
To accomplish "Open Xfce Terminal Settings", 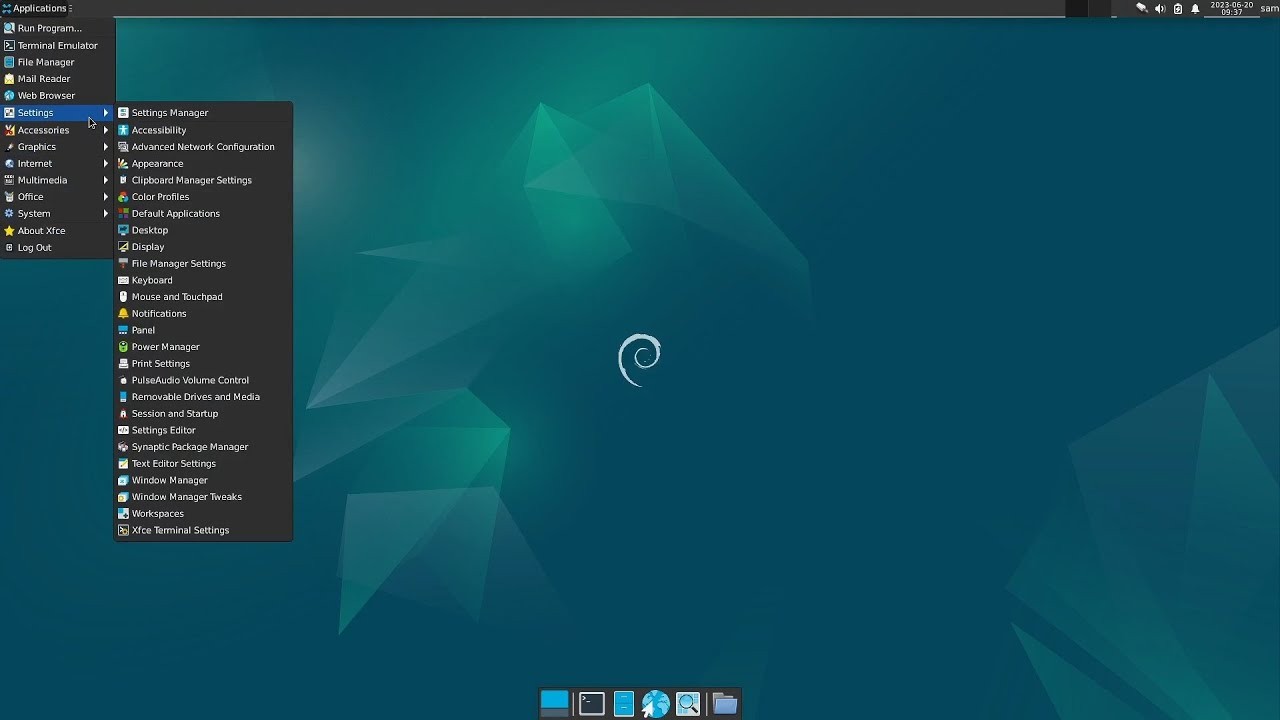I will click(x=204, y=530).
